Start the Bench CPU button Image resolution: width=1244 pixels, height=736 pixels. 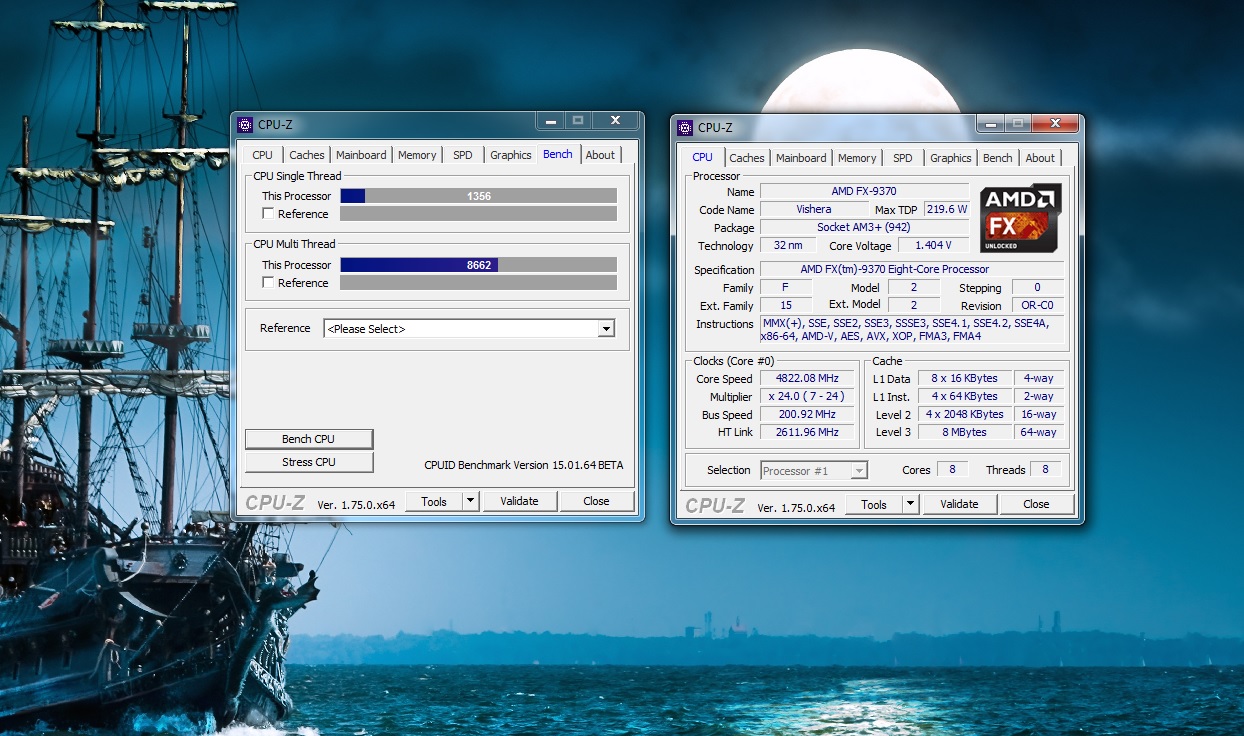point(309,439)
